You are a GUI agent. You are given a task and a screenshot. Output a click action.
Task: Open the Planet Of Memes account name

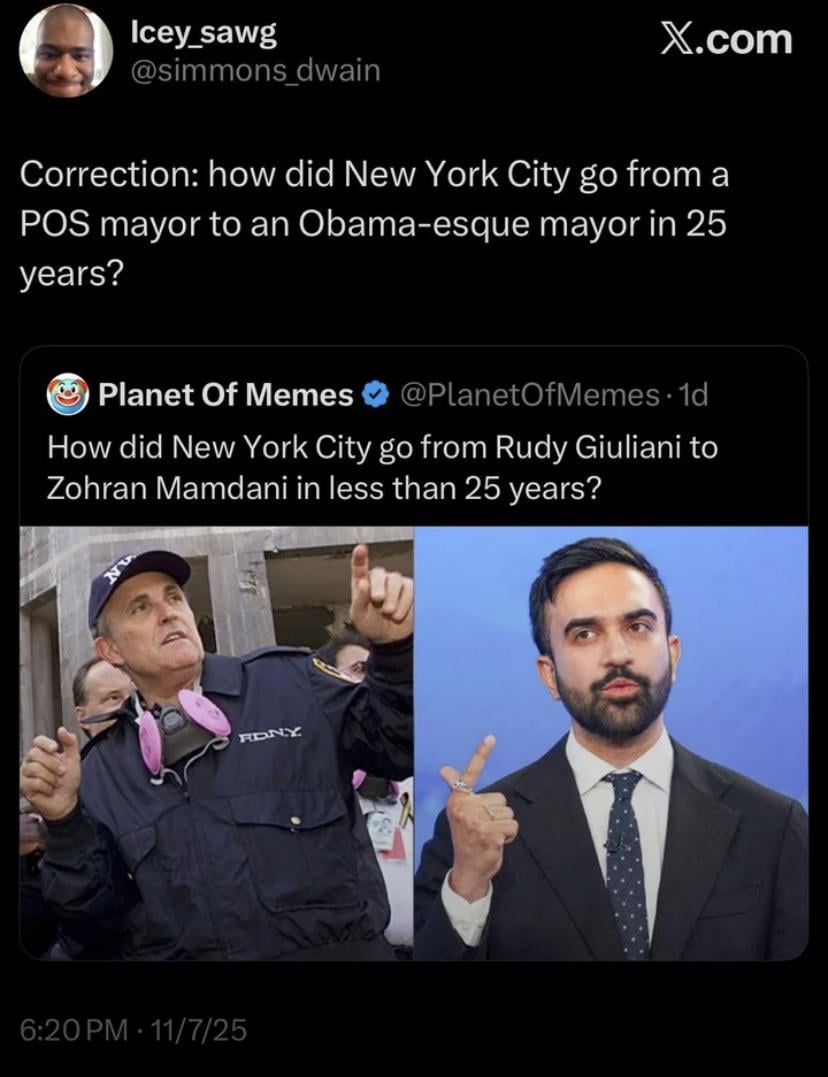click(x=225, y=396)
